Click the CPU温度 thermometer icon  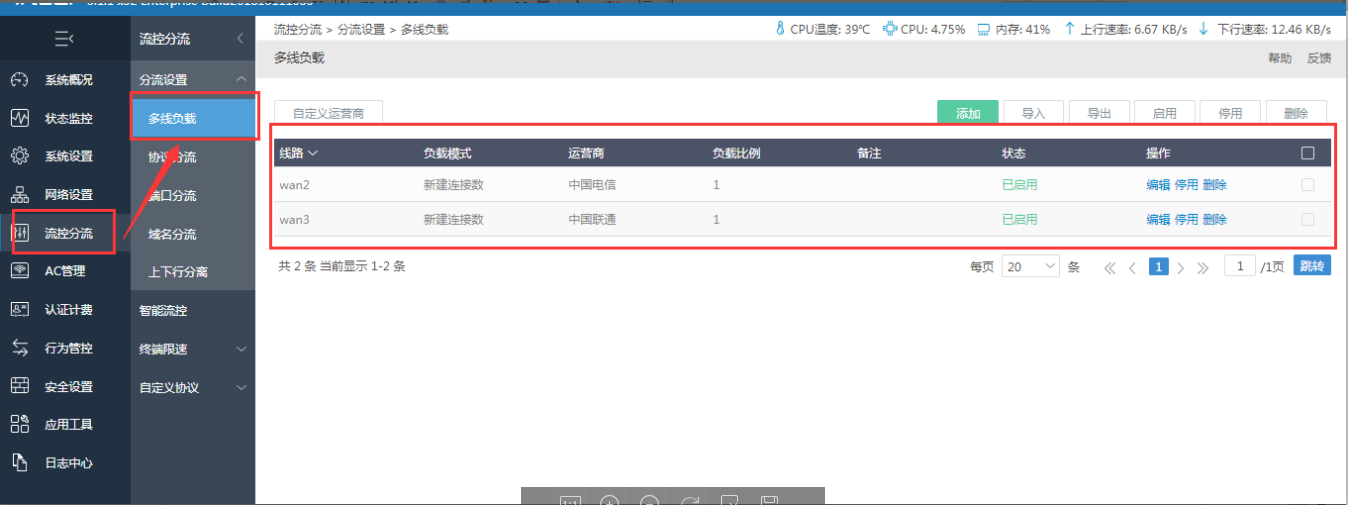(780, 29)
